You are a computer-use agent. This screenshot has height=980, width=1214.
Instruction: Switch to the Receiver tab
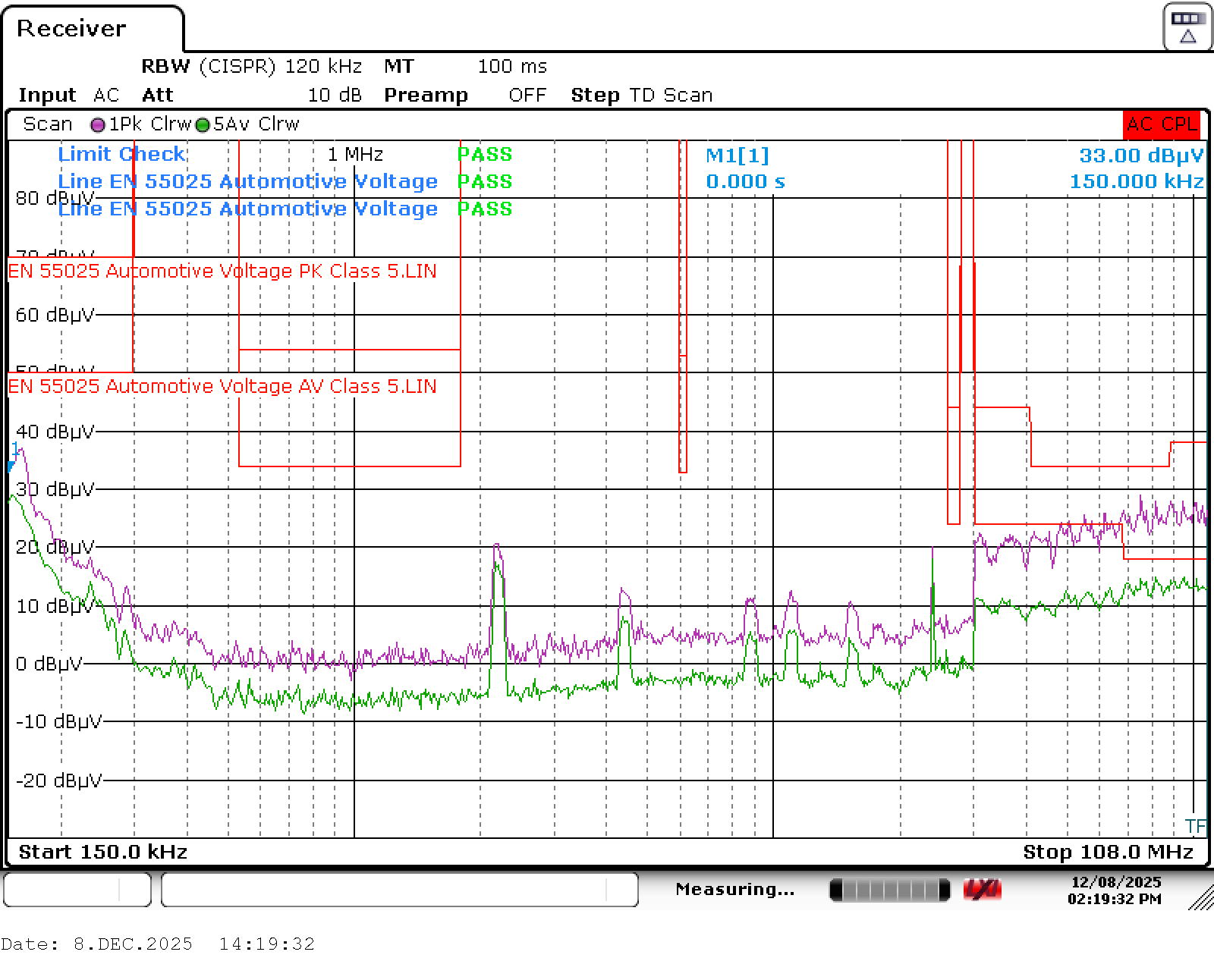pos(71,29)
